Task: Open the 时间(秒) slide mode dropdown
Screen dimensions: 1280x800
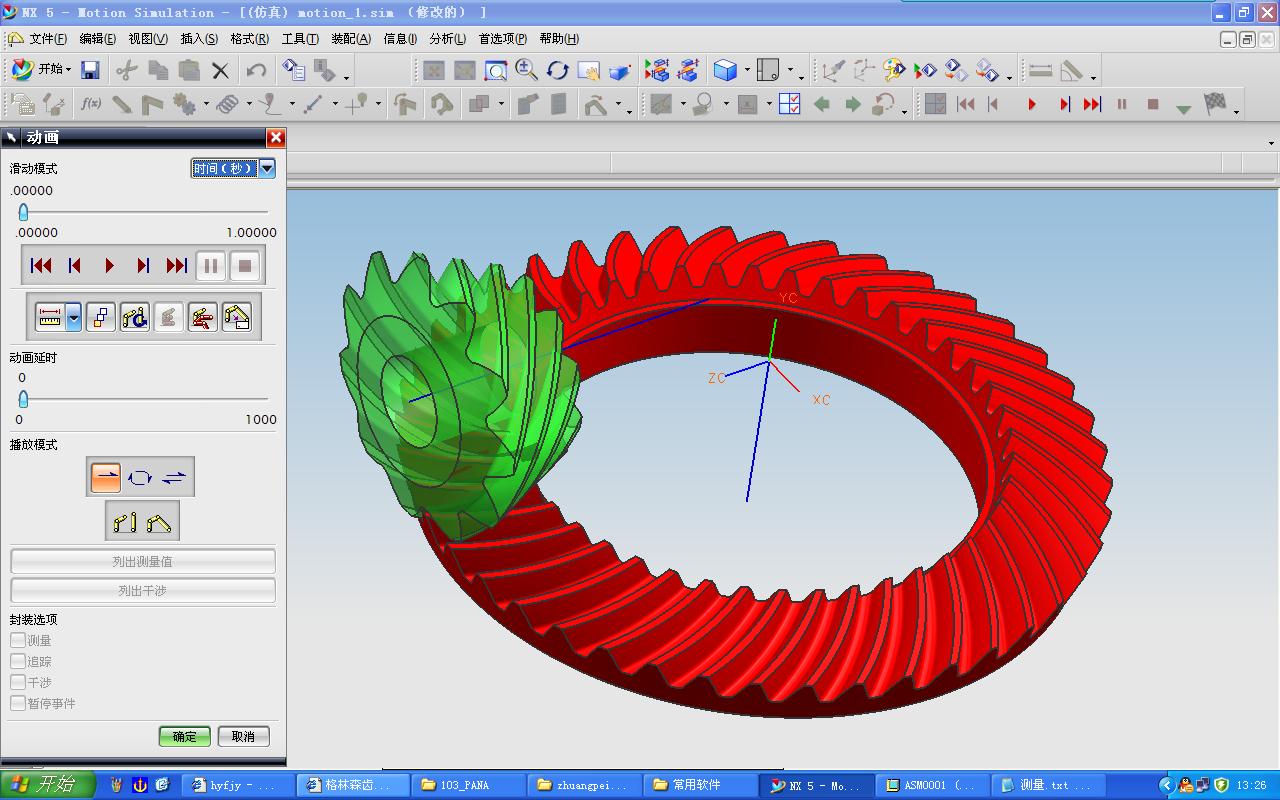Action: (233, 169)
